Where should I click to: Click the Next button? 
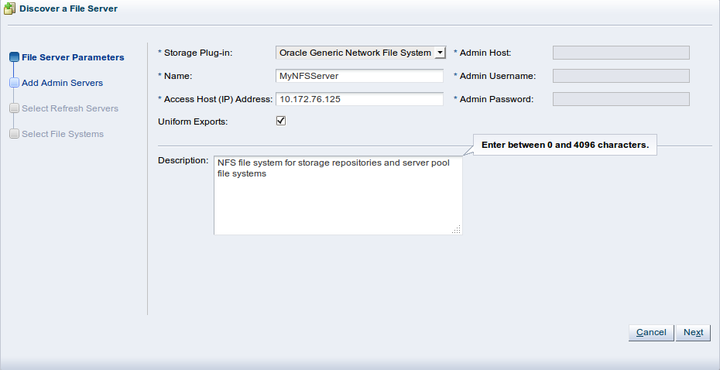point(693,333)
